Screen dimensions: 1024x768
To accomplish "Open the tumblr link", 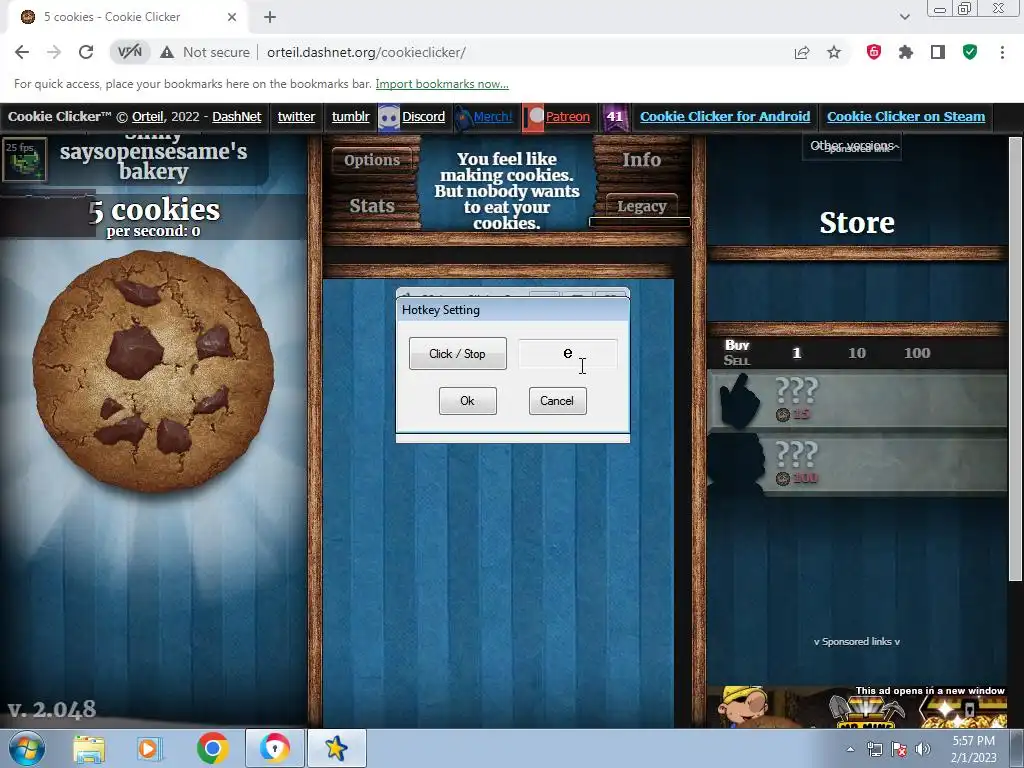I will (x=351, y=117).
